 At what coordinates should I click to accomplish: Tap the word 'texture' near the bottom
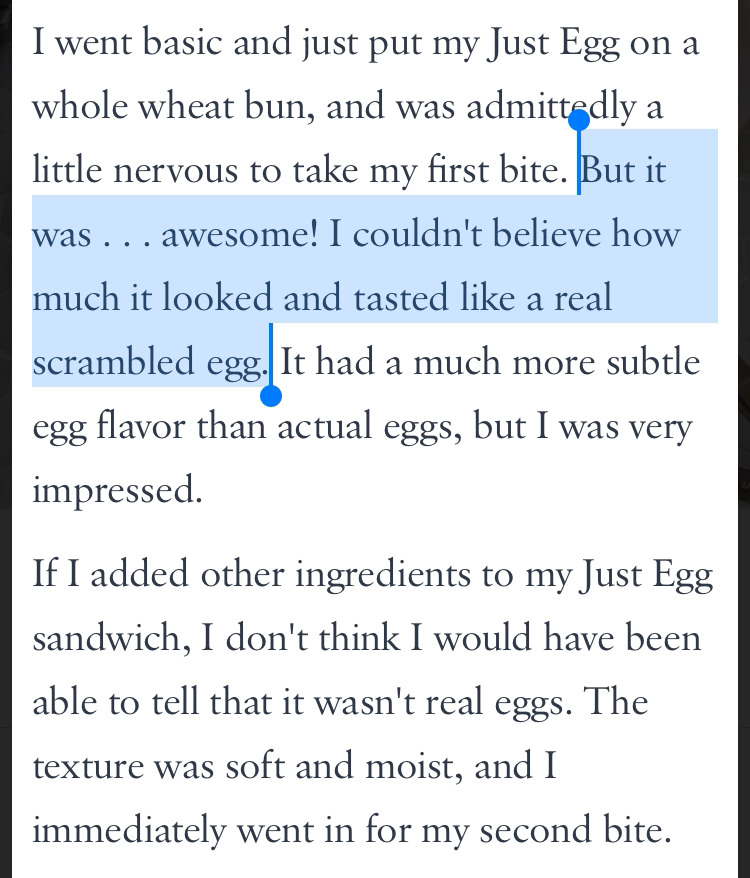point(88,767)
